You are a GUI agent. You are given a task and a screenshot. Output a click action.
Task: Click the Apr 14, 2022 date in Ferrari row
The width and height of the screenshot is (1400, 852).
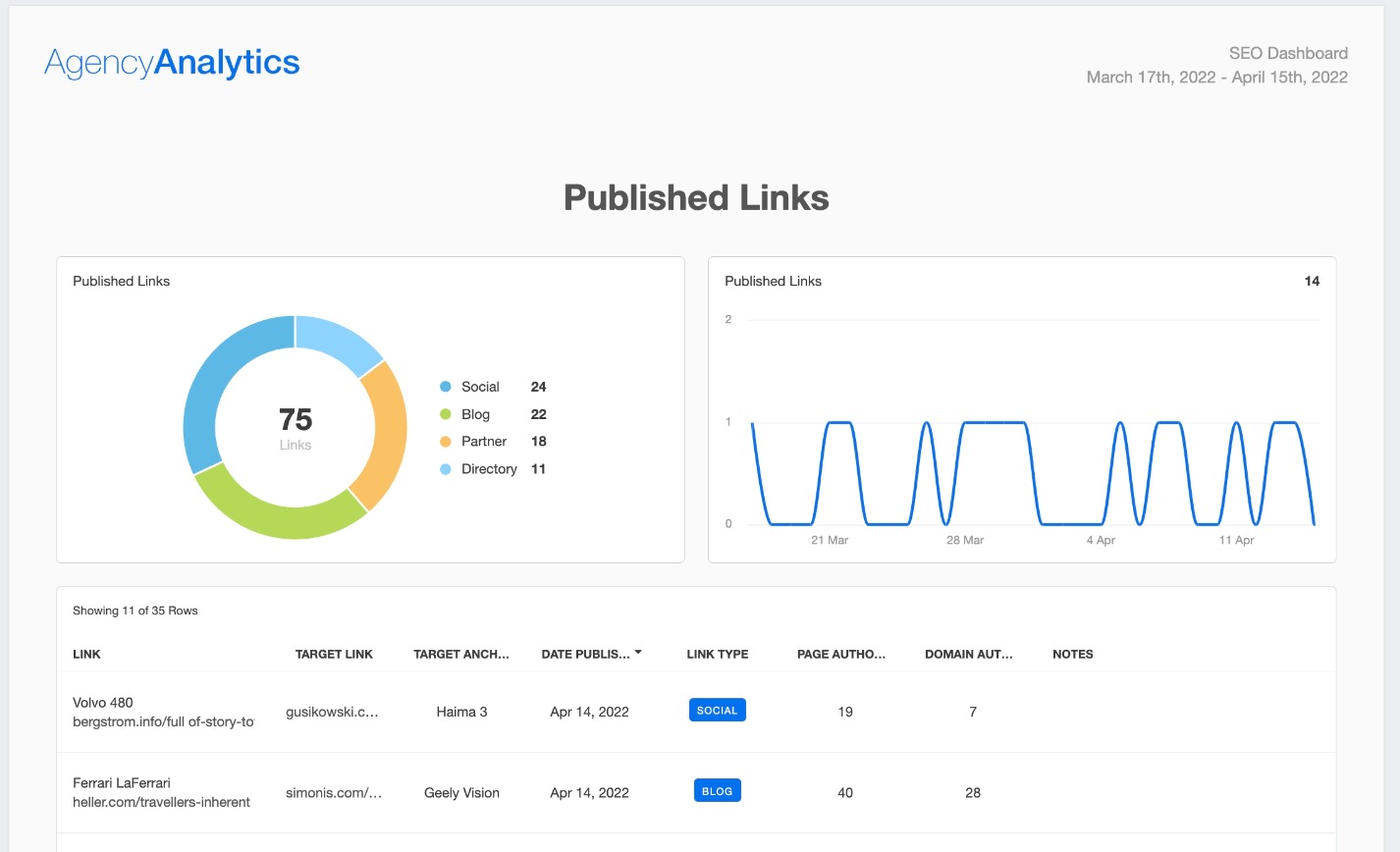tap(589, 793)
